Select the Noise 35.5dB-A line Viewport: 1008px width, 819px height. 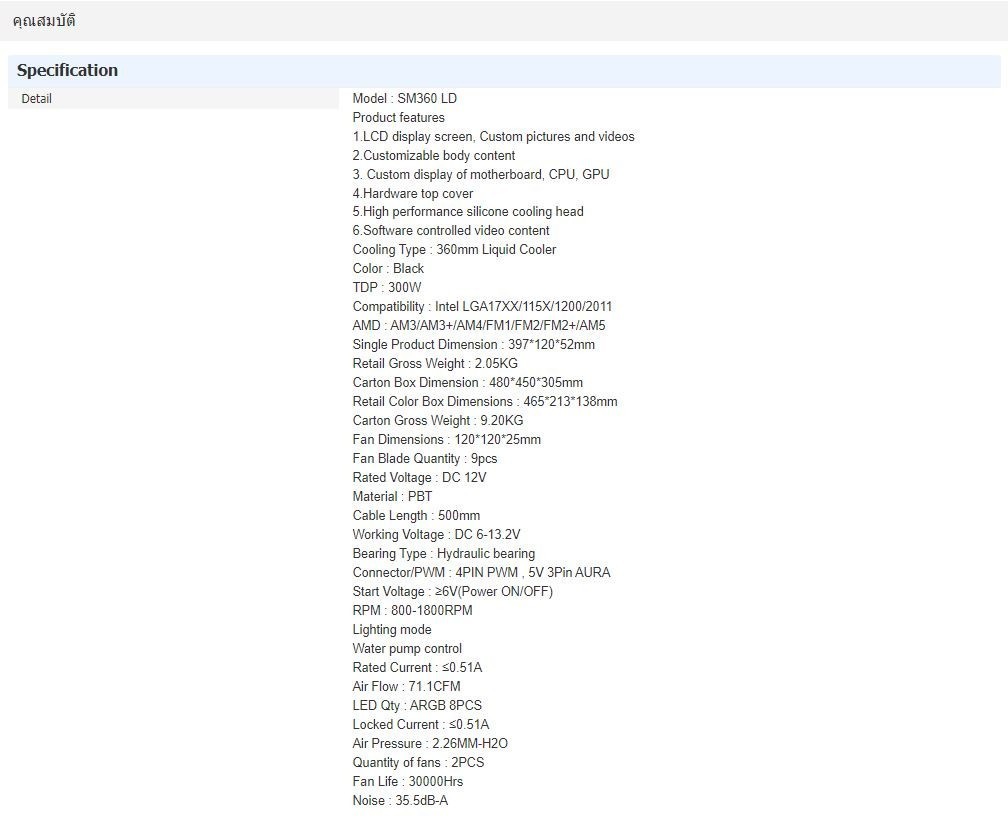(400, 801)
